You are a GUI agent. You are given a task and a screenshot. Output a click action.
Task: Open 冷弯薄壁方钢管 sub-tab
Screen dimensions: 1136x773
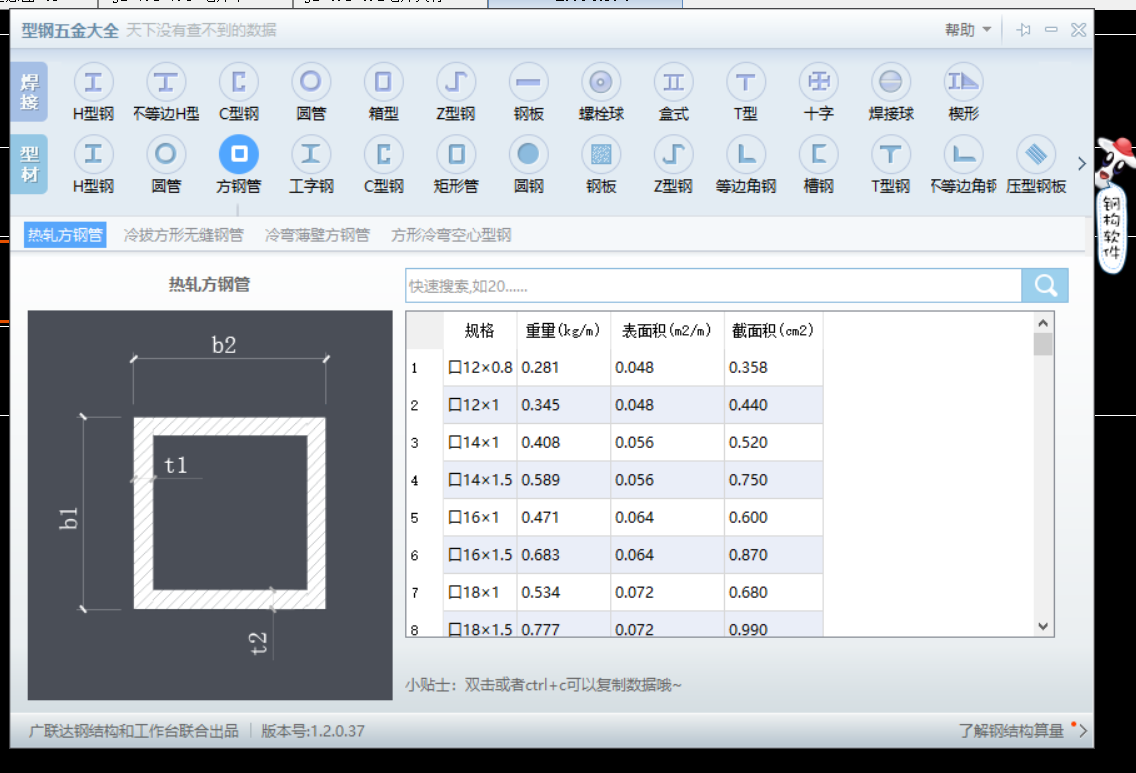tap(317, 235)
